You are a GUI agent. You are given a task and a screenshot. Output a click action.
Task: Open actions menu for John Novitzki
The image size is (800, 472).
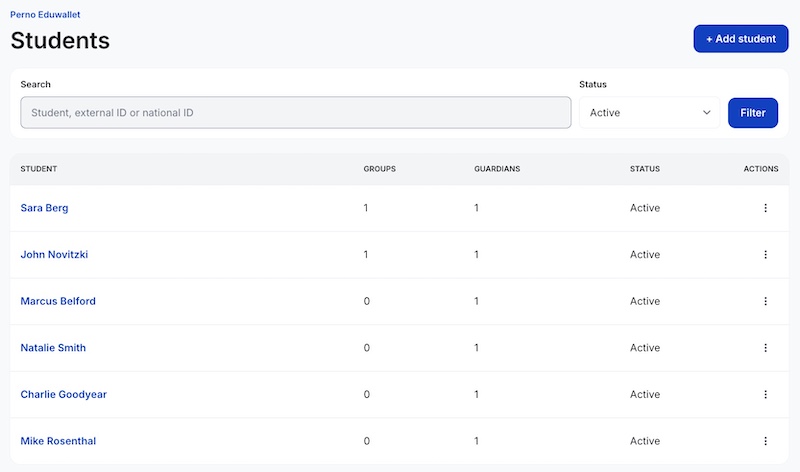click(765, 254)
